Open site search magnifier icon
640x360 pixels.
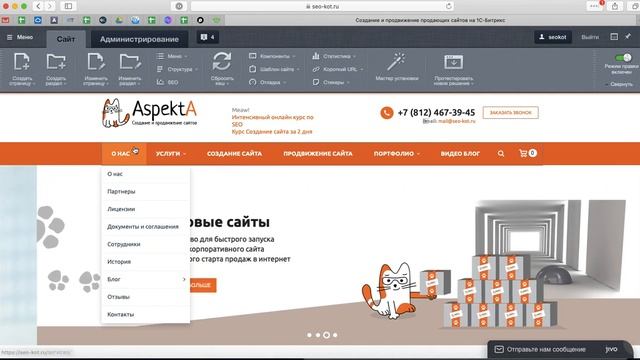coord(501,153)
